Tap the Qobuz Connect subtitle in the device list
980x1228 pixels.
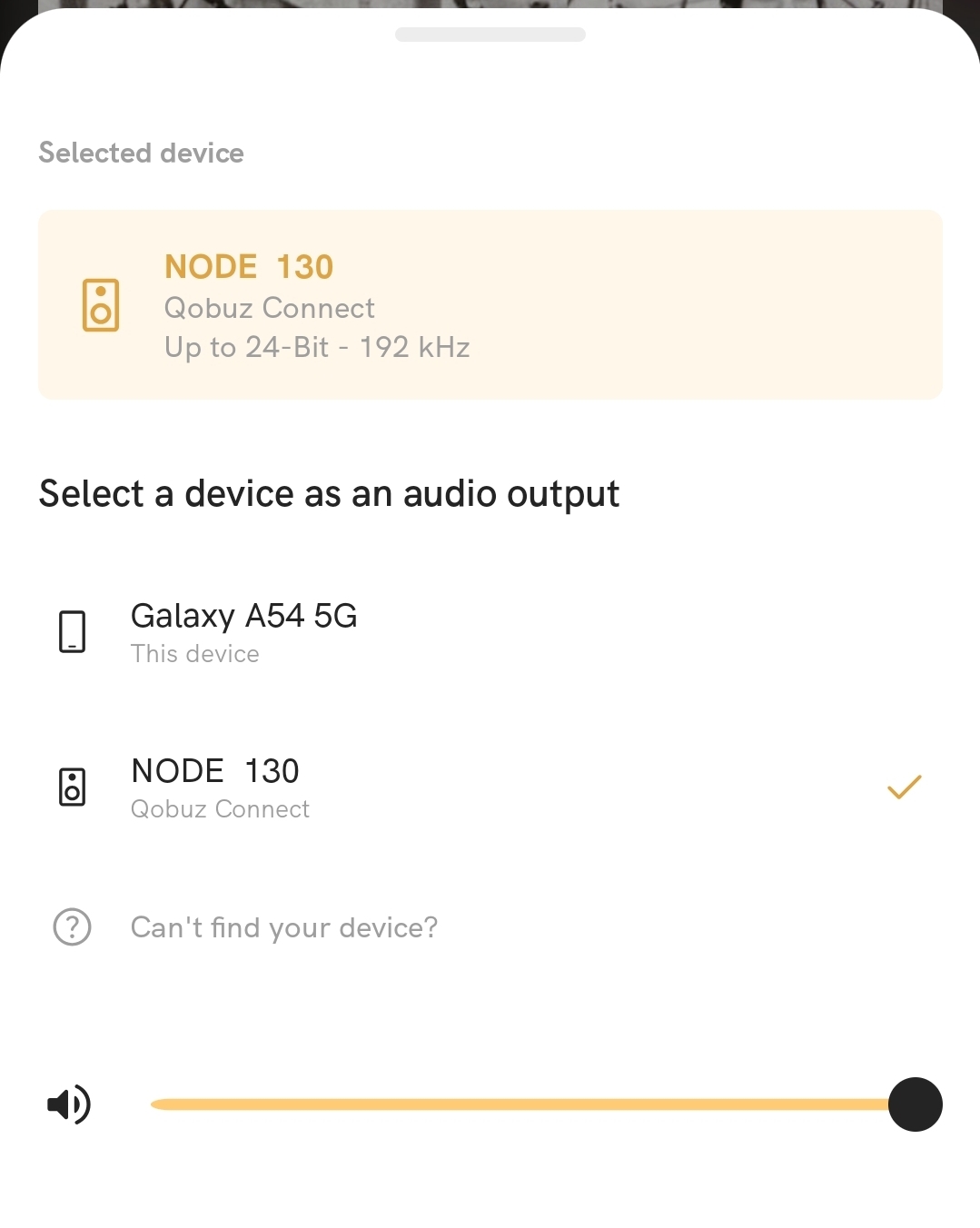(220, 809)
